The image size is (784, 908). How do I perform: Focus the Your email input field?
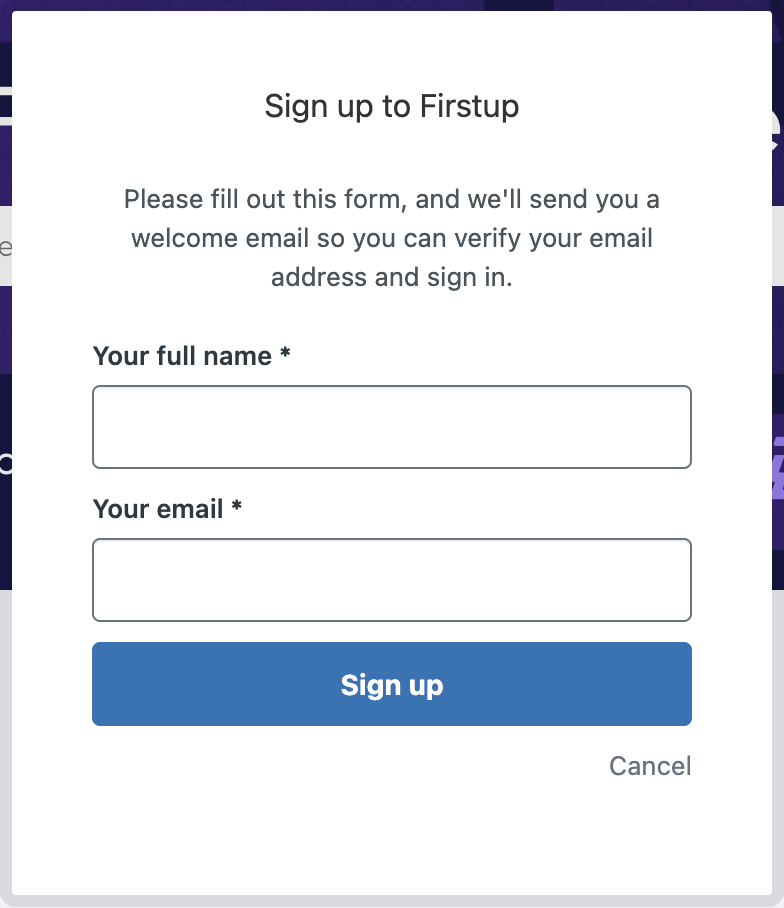pos(391,580)
